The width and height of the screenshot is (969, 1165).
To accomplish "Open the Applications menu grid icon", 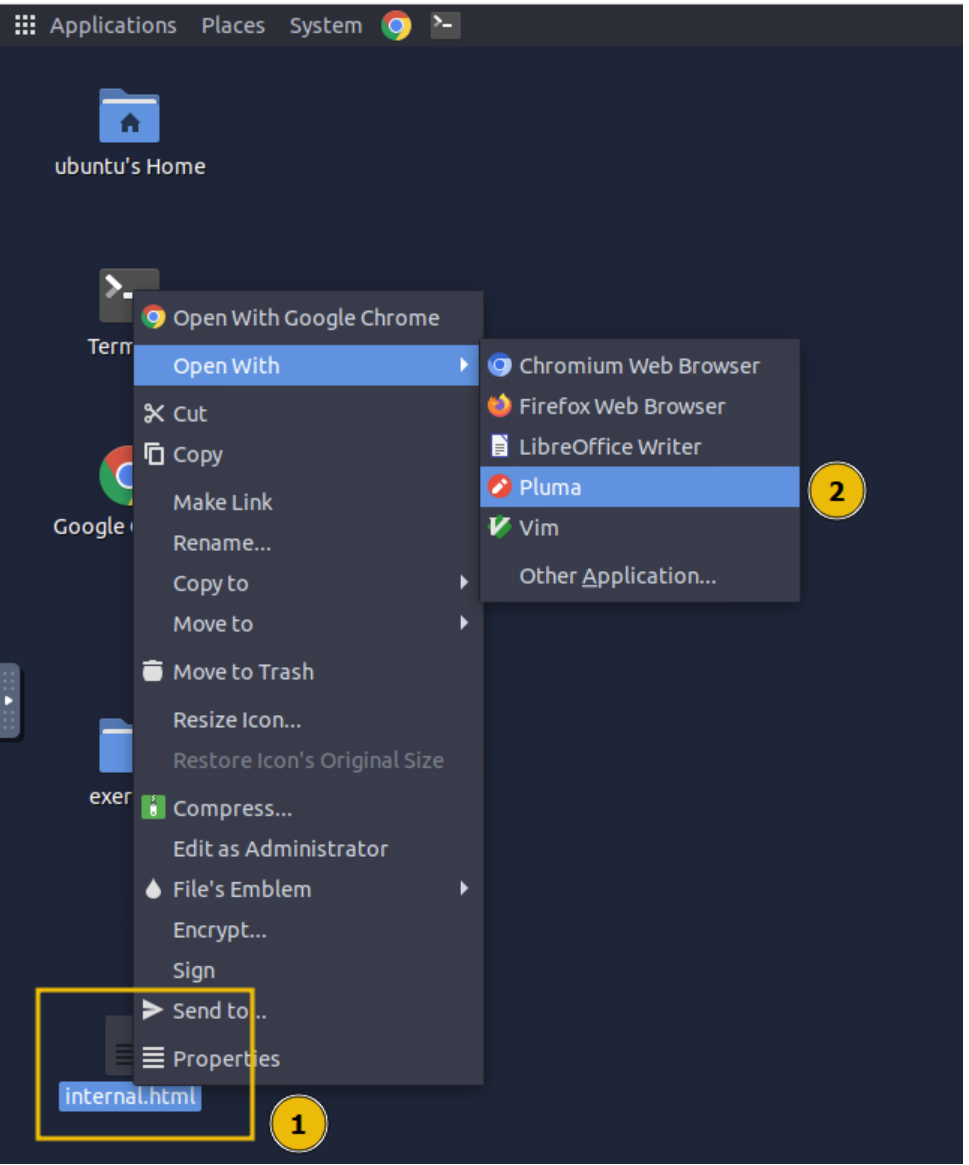I will [25, 25].
